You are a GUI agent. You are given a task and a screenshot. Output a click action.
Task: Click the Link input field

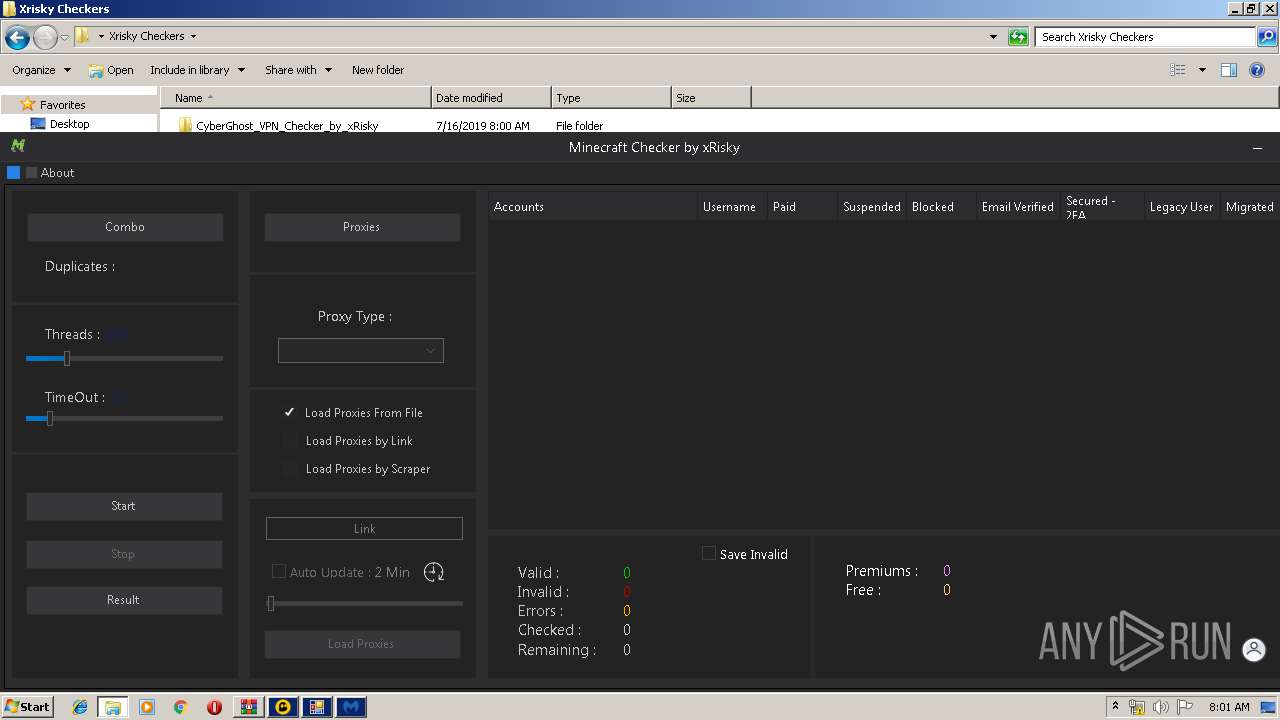(x=364, y=528)
